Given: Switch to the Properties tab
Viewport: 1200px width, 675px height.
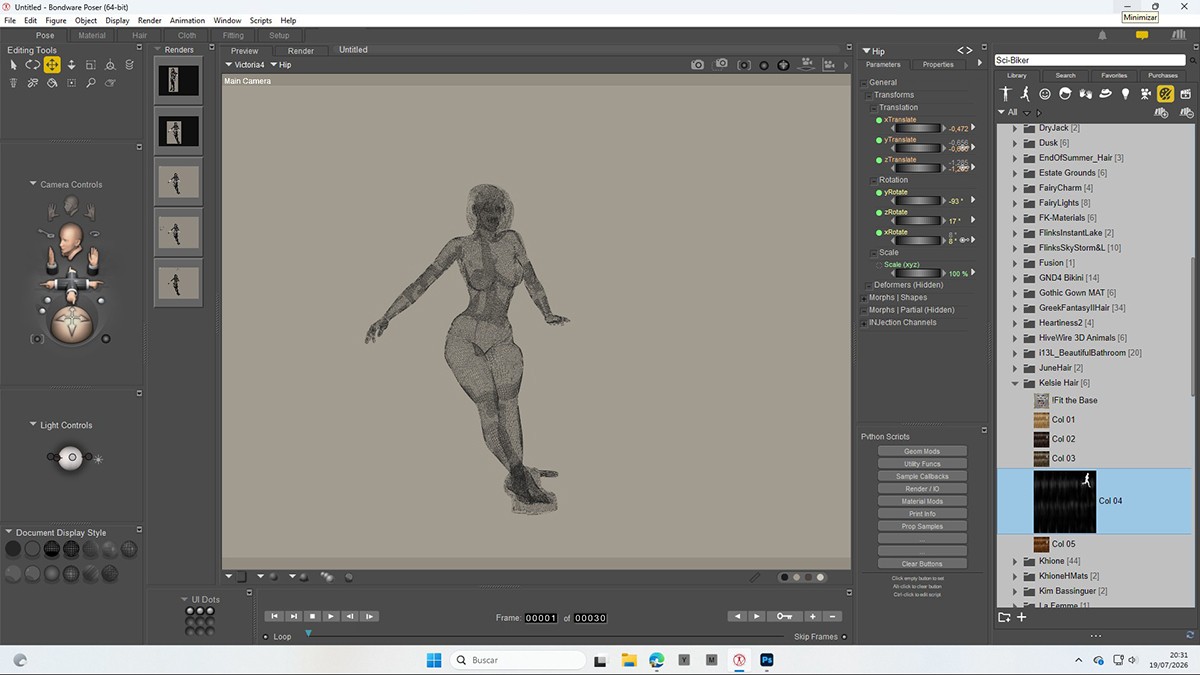Looking at the screenshot, I should pyautogui.click(x=938, y=64).
